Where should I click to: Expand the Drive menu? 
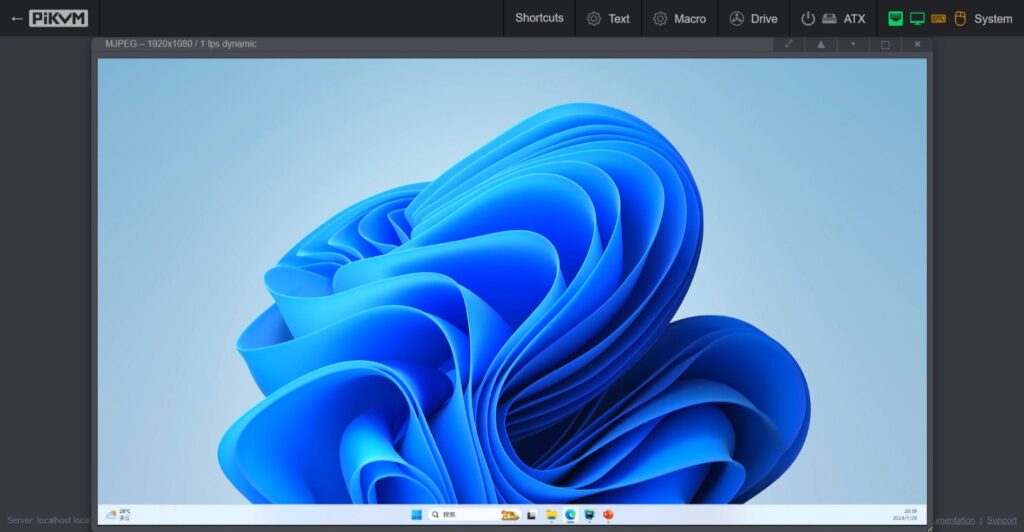coord(753,18)
